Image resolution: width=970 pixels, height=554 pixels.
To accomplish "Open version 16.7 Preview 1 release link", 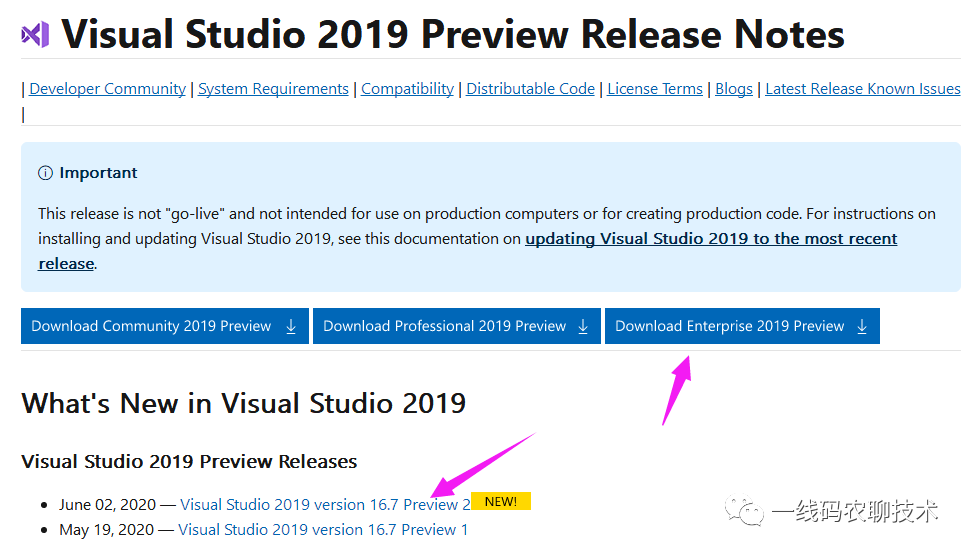I will tap(323, 530).
